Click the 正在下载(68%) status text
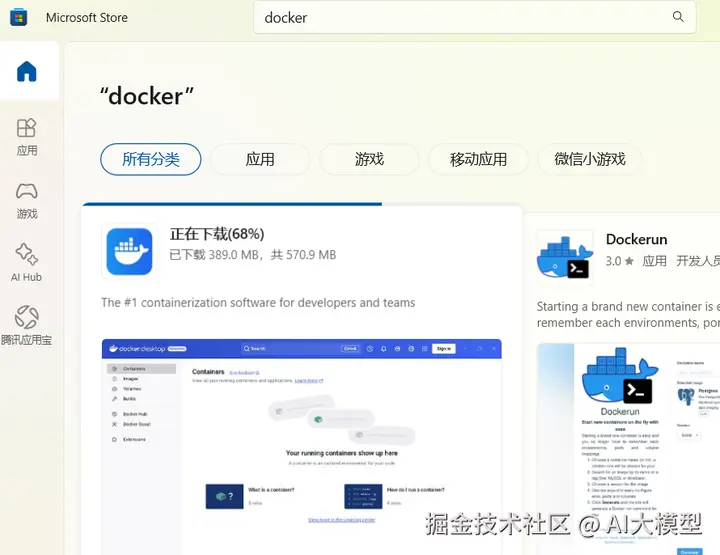 pyautogui.click(x=217, y=234)
